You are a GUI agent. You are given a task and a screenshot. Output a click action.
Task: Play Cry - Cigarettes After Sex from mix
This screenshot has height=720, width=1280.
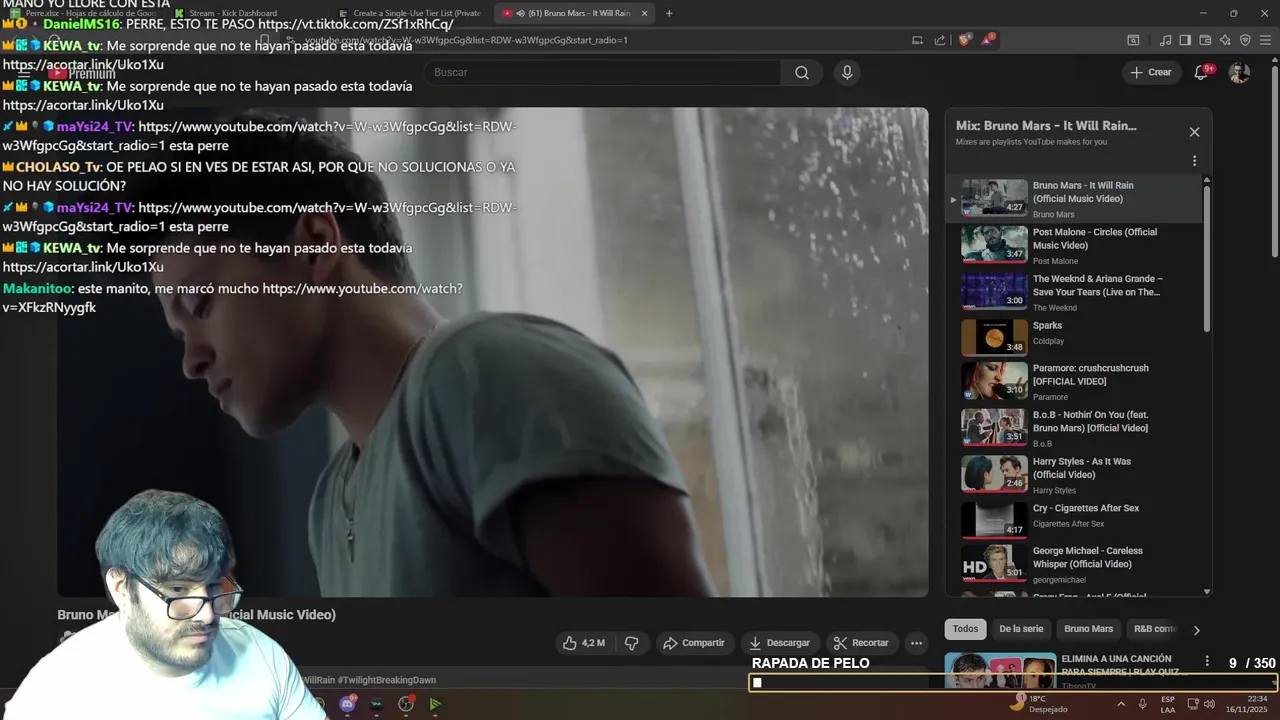(1073, 519)
